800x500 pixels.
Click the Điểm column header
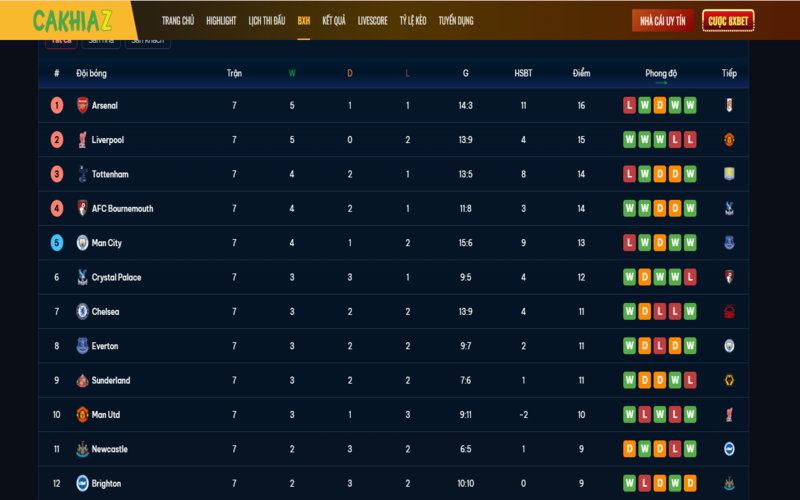[581, 73]
